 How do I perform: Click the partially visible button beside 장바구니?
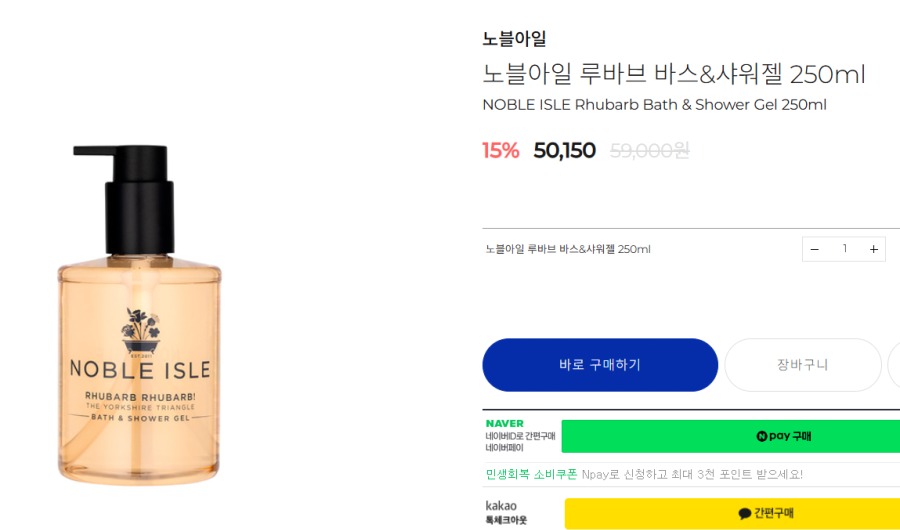tap(894, 365)
